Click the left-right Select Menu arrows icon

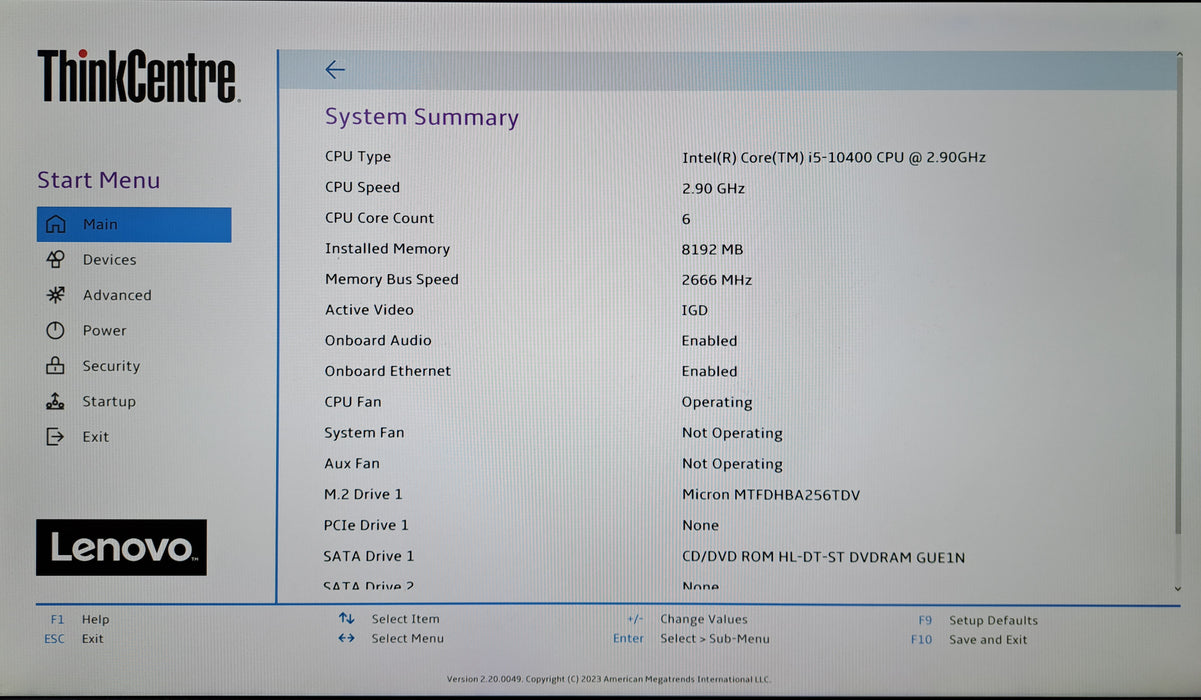click(x=346, y=638)
